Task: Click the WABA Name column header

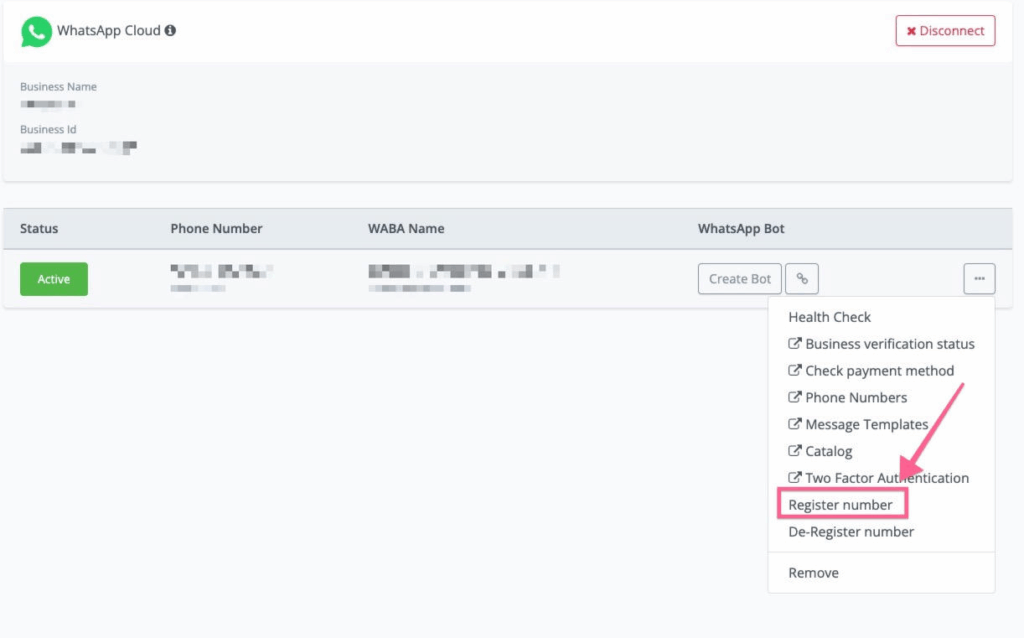Action: pyautogui.click(x=406, y=229)
